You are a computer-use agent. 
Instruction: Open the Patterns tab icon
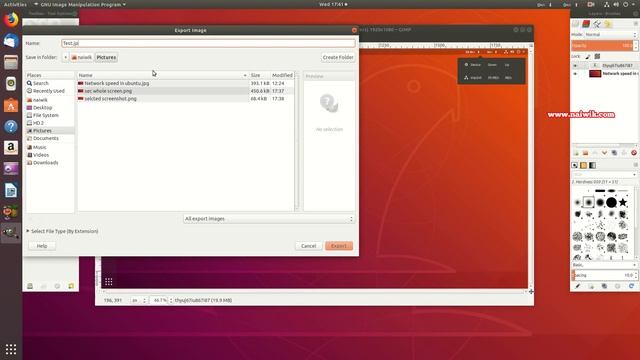point(583,165)
